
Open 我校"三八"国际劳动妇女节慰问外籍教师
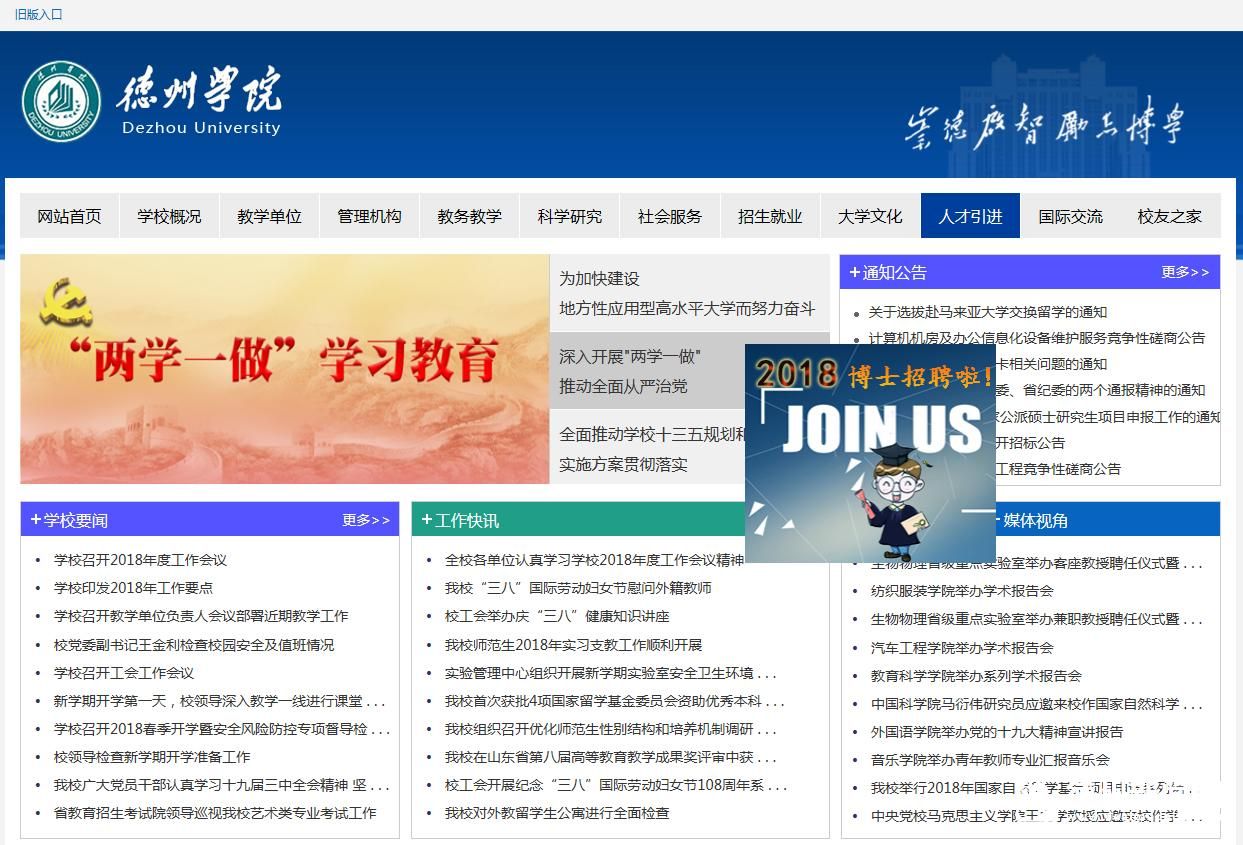point(578,588)
